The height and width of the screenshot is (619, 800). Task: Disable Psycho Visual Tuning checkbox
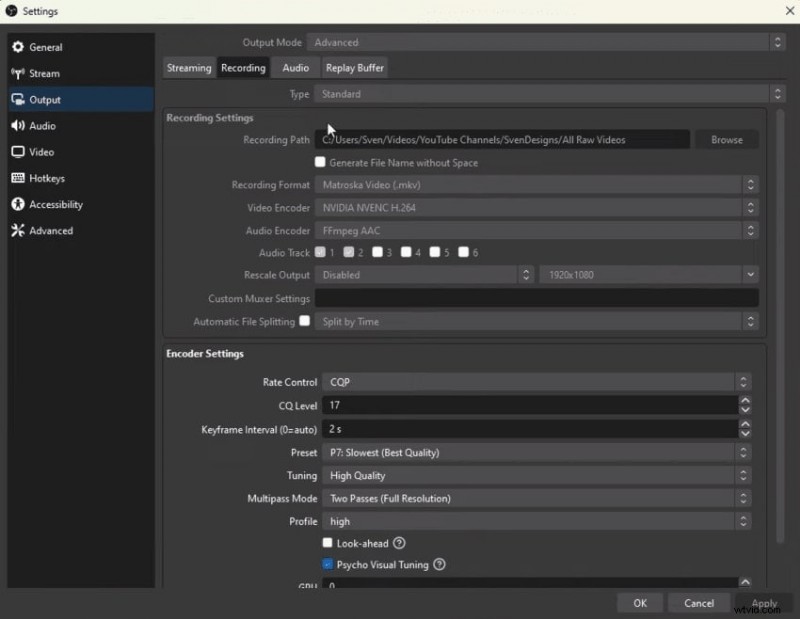[328, 564]
